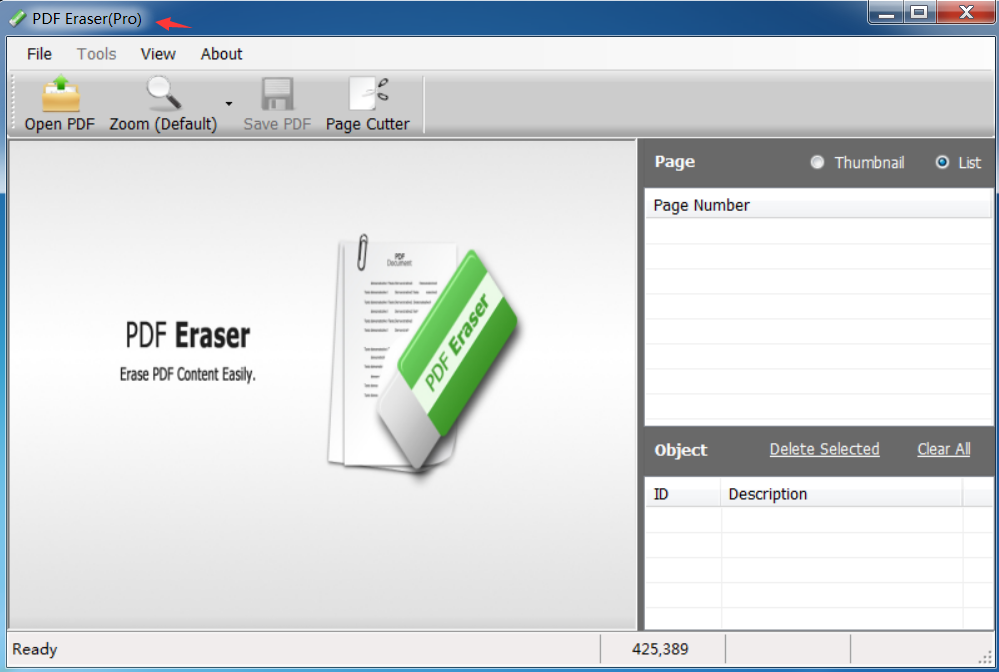
Task: Click the PDF Eraser title bar app icon
Action: (x=18, y=18)
